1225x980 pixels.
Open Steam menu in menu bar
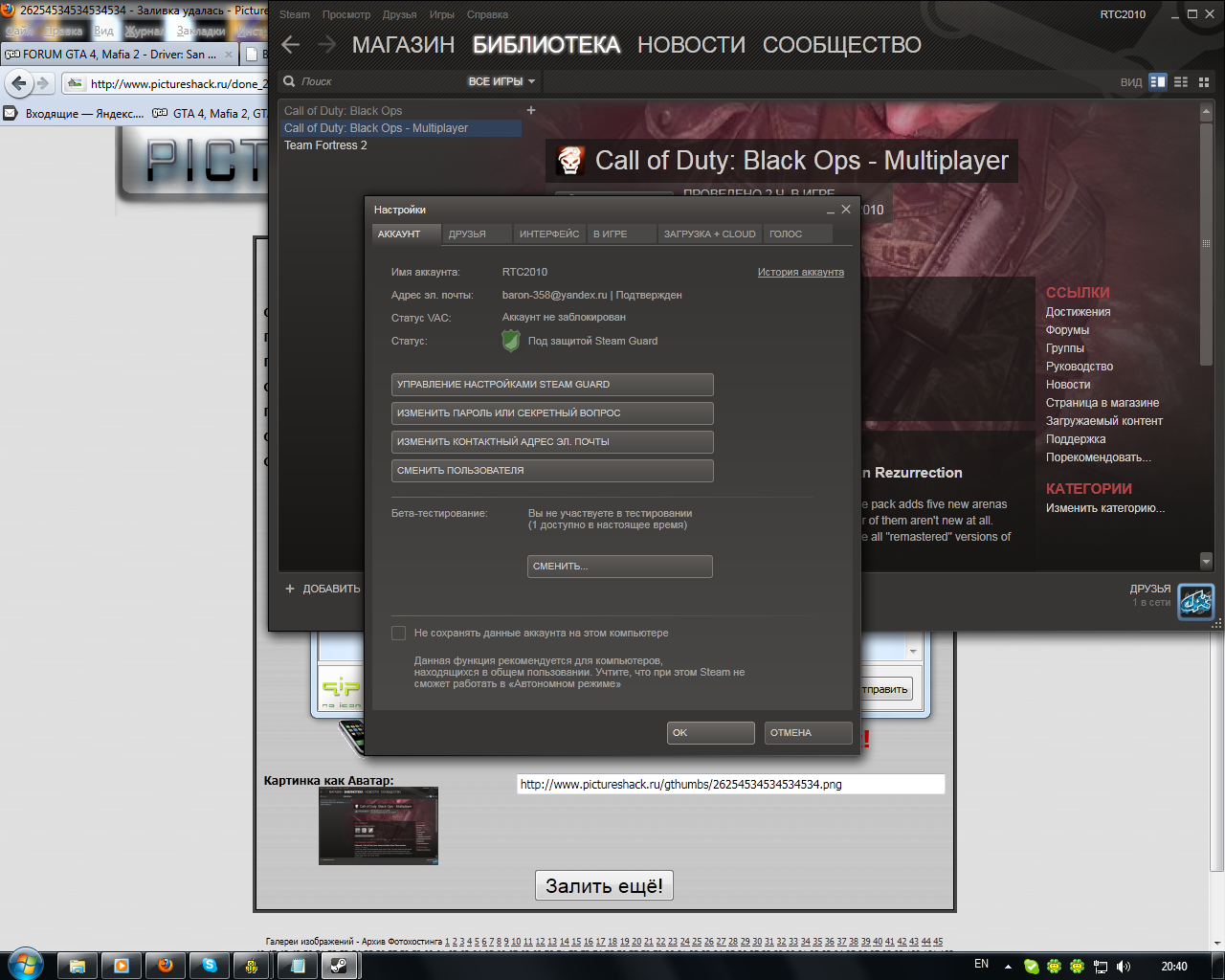click(295, 14)
